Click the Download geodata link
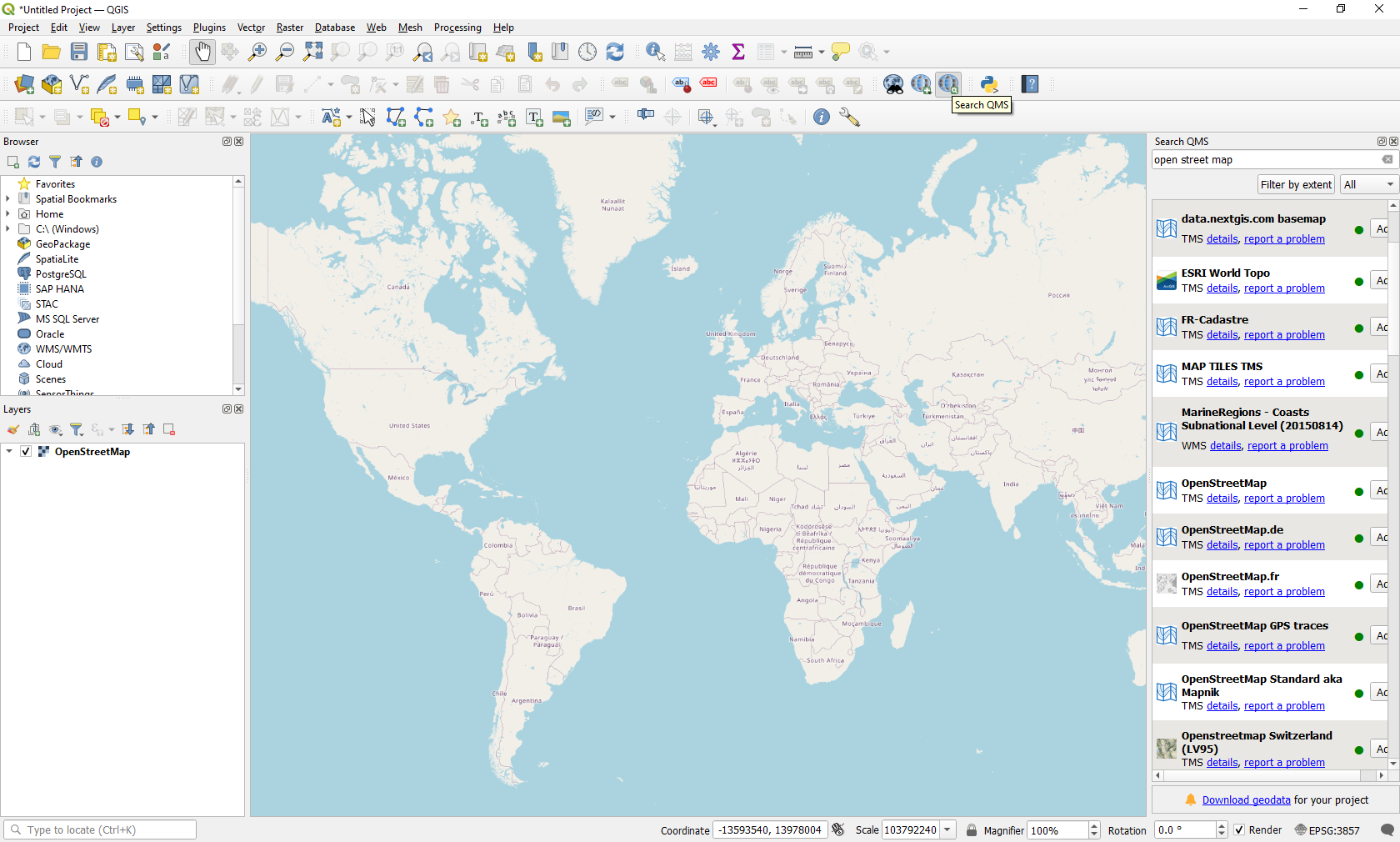 coord(1246,800)
